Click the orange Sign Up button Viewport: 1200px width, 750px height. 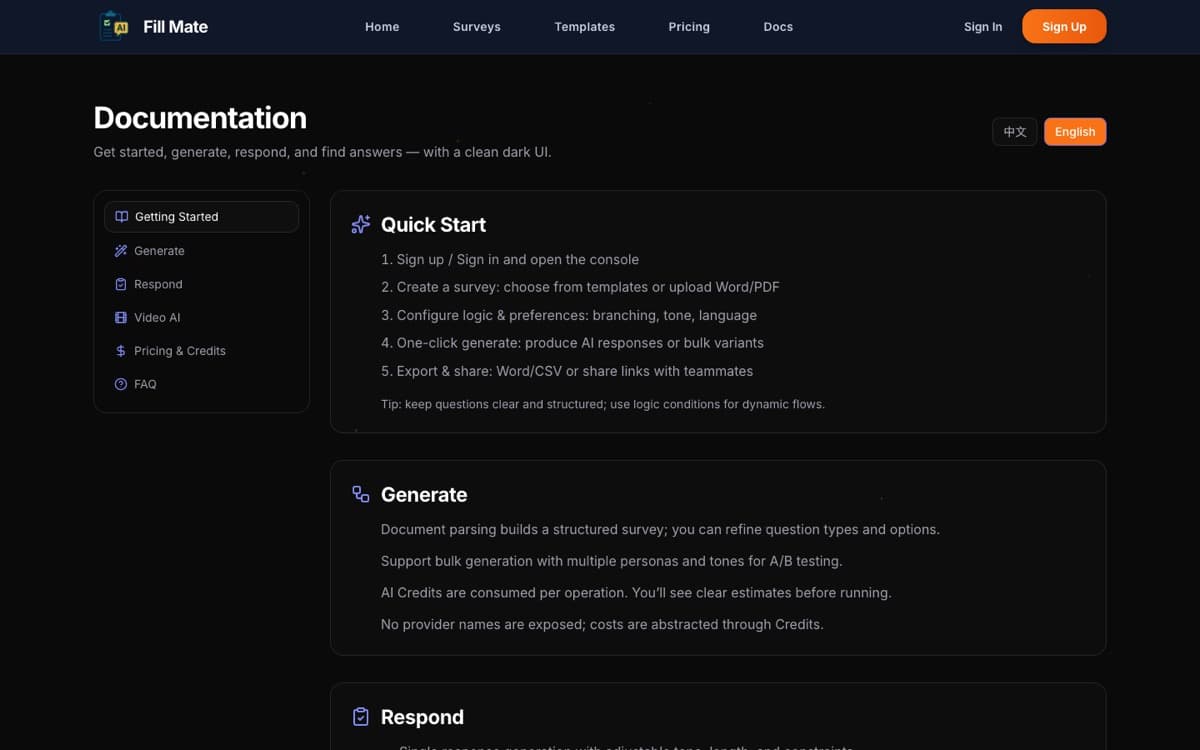(1064, 27)
